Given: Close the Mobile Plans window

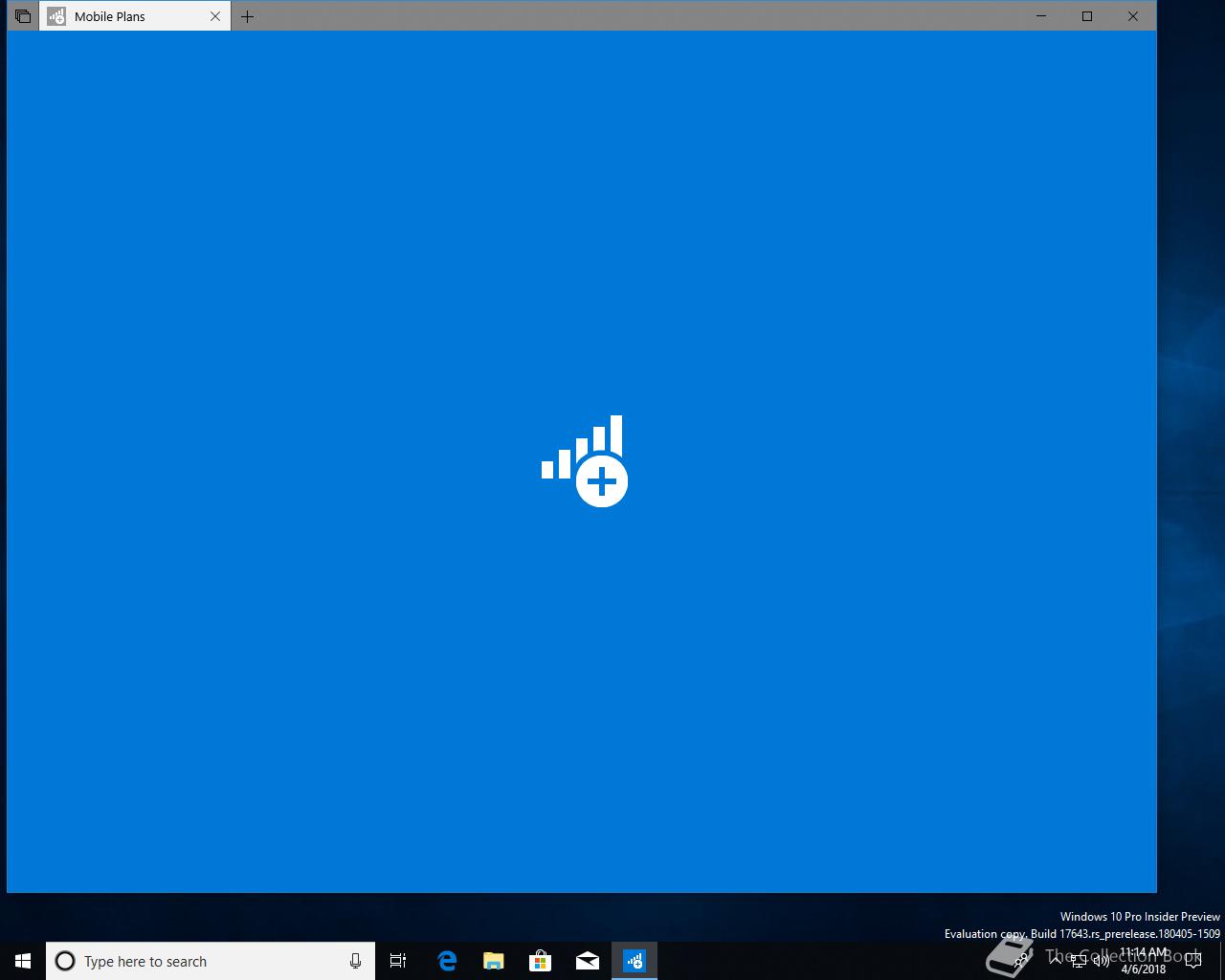Looking at the screenshot, I should pos(1133,16).
